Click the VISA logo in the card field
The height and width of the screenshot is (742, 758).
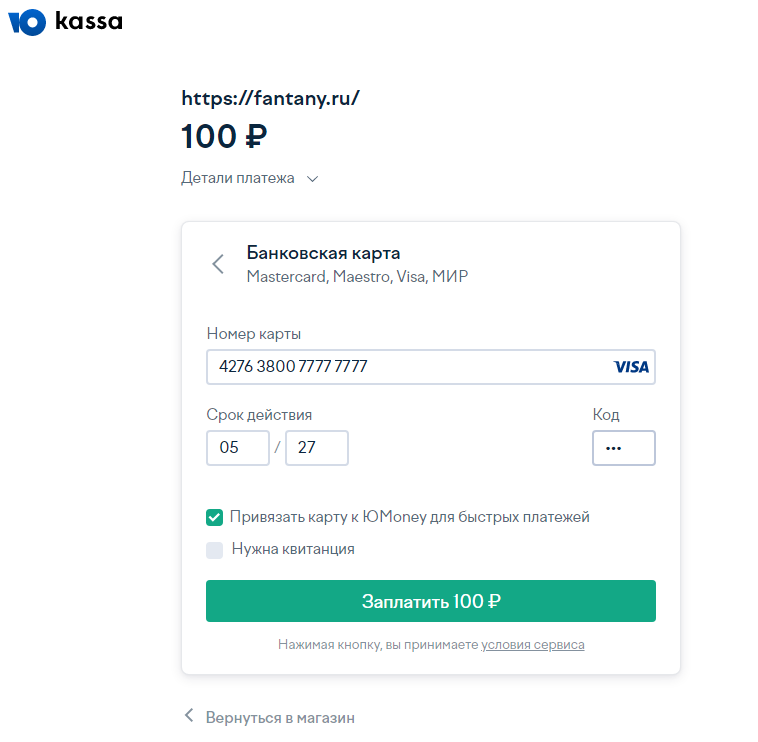click(x=631, y=367)
